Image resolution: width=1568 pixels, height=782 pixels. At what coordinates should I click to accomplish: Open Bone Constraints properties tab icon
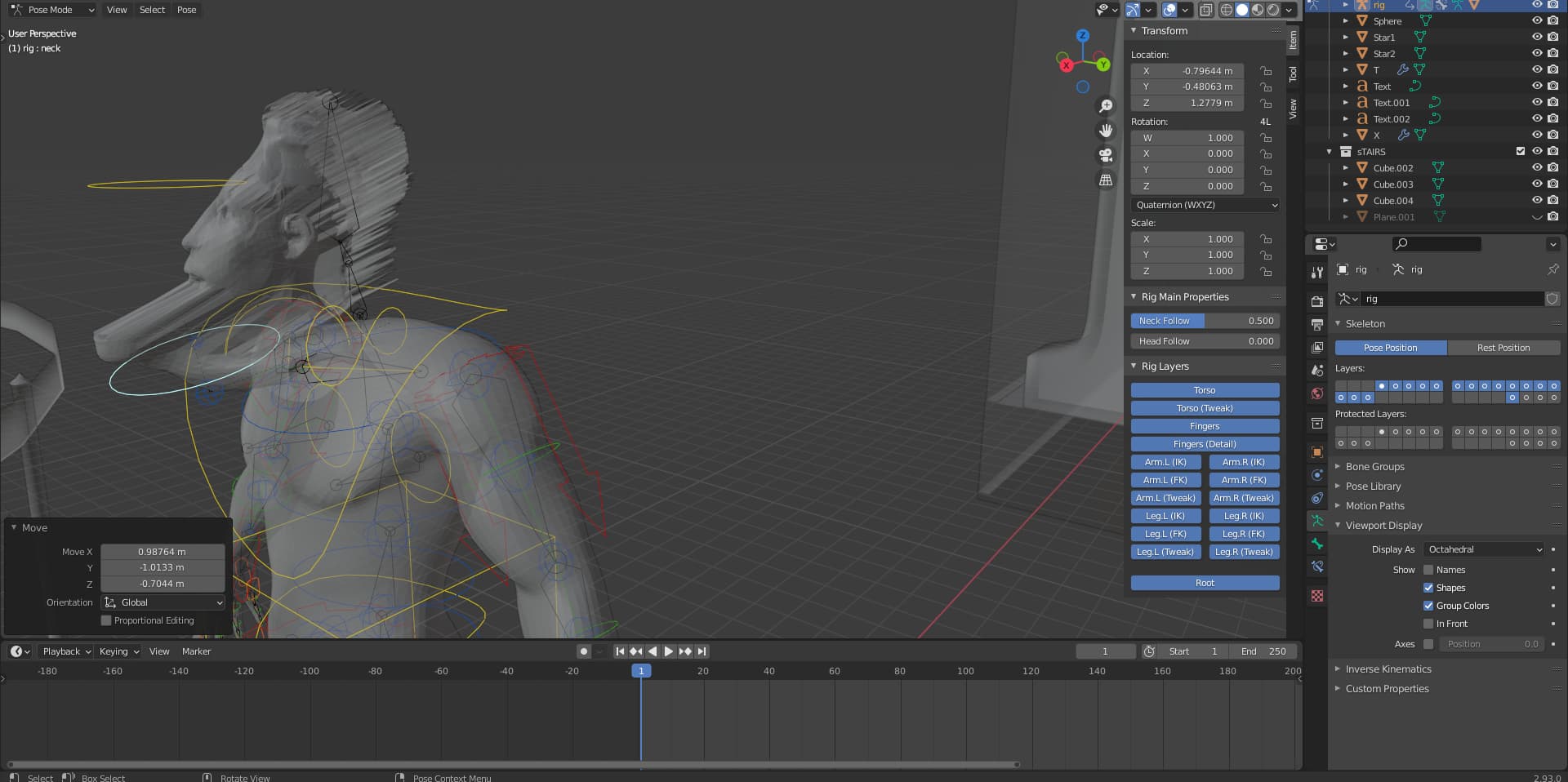coord(1316,567)
